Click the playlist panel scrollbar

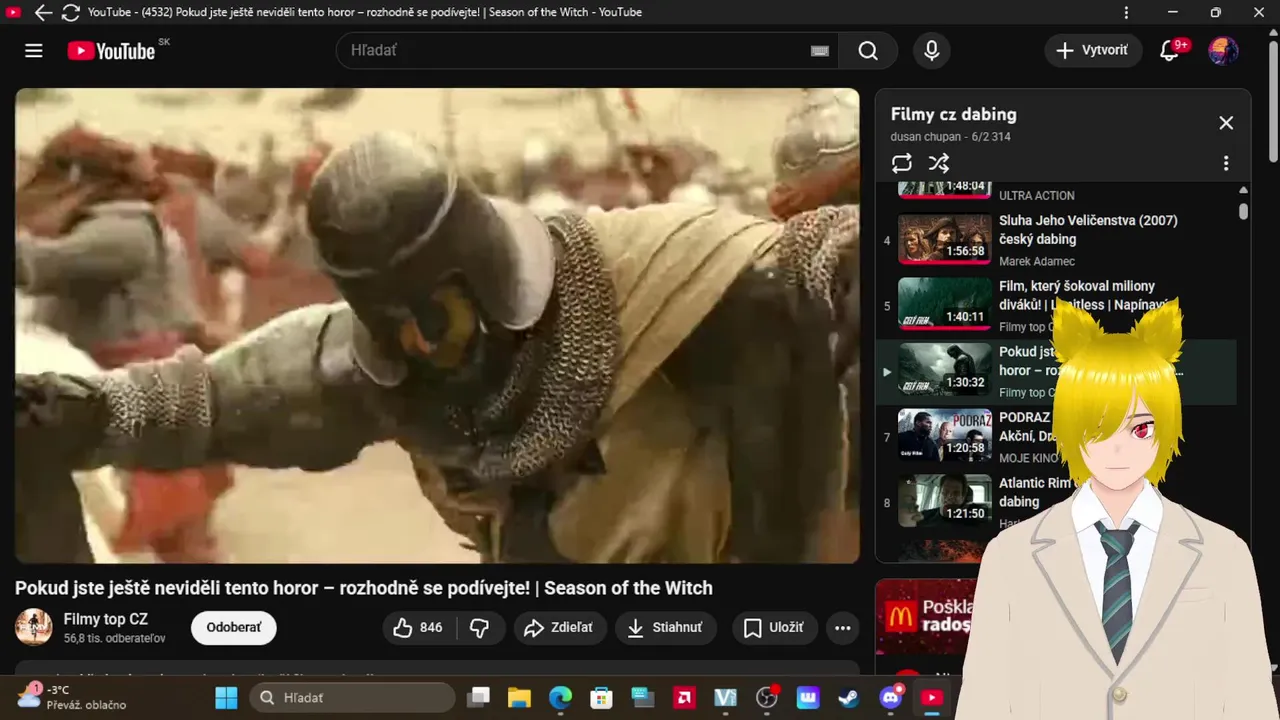click(1243, 211)
